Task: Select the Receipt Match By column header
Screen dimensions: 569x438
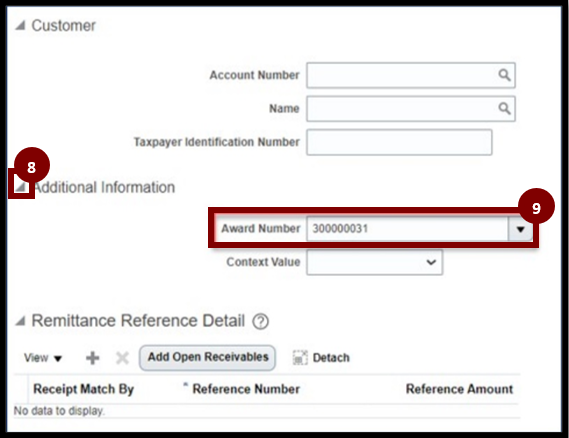Action: point(84,389)
